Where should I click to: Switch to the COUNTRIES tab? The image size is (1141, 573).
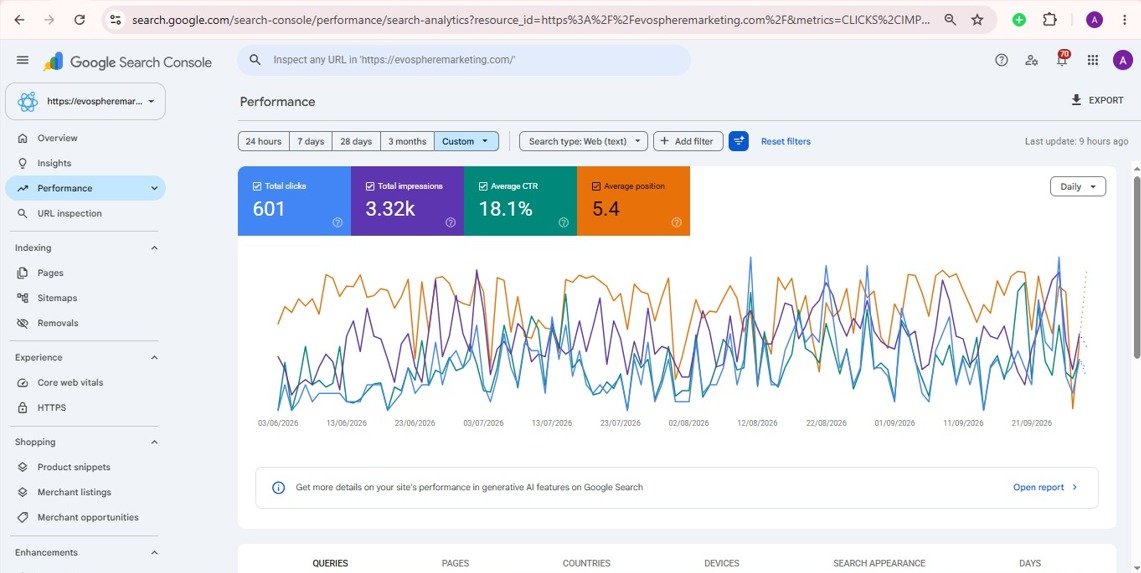587,563
